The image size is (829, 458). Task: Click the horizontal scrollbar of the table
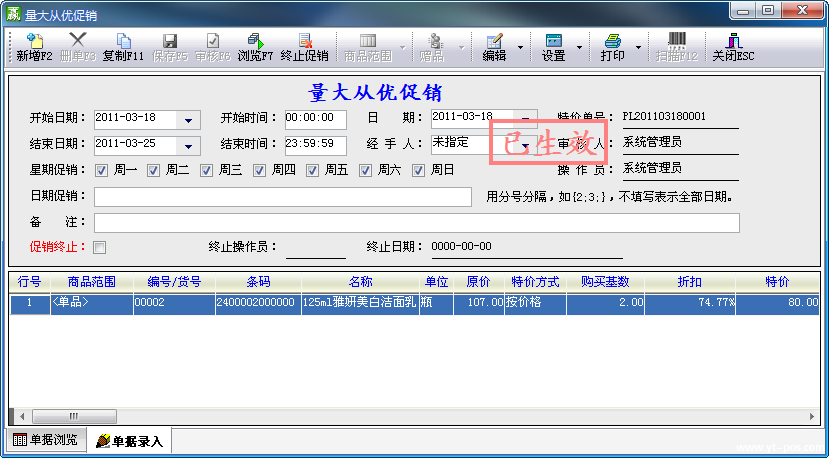tap(400, 415)
